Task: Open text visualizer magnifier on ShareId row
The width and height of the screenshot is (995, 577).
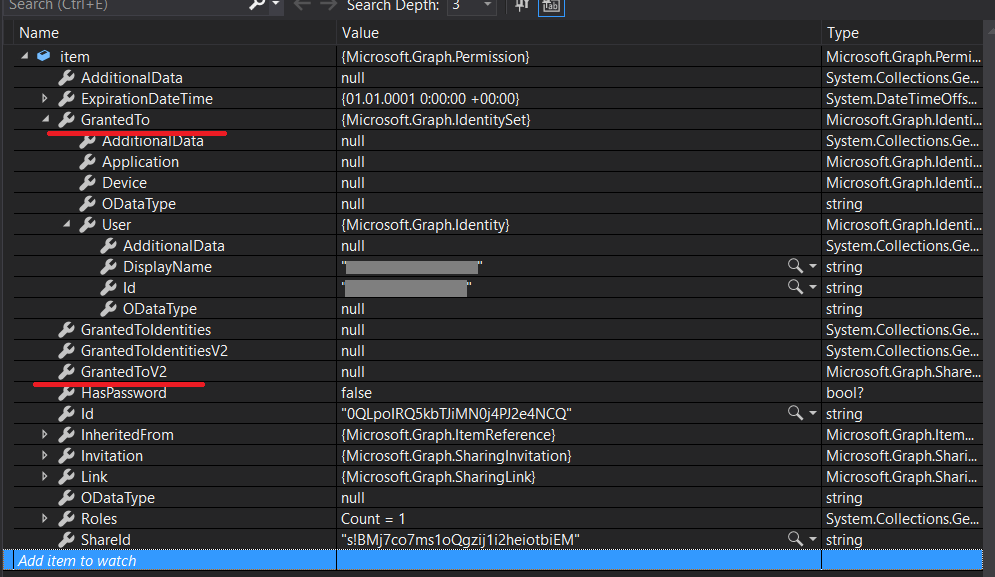Action: tap(794, 538)
